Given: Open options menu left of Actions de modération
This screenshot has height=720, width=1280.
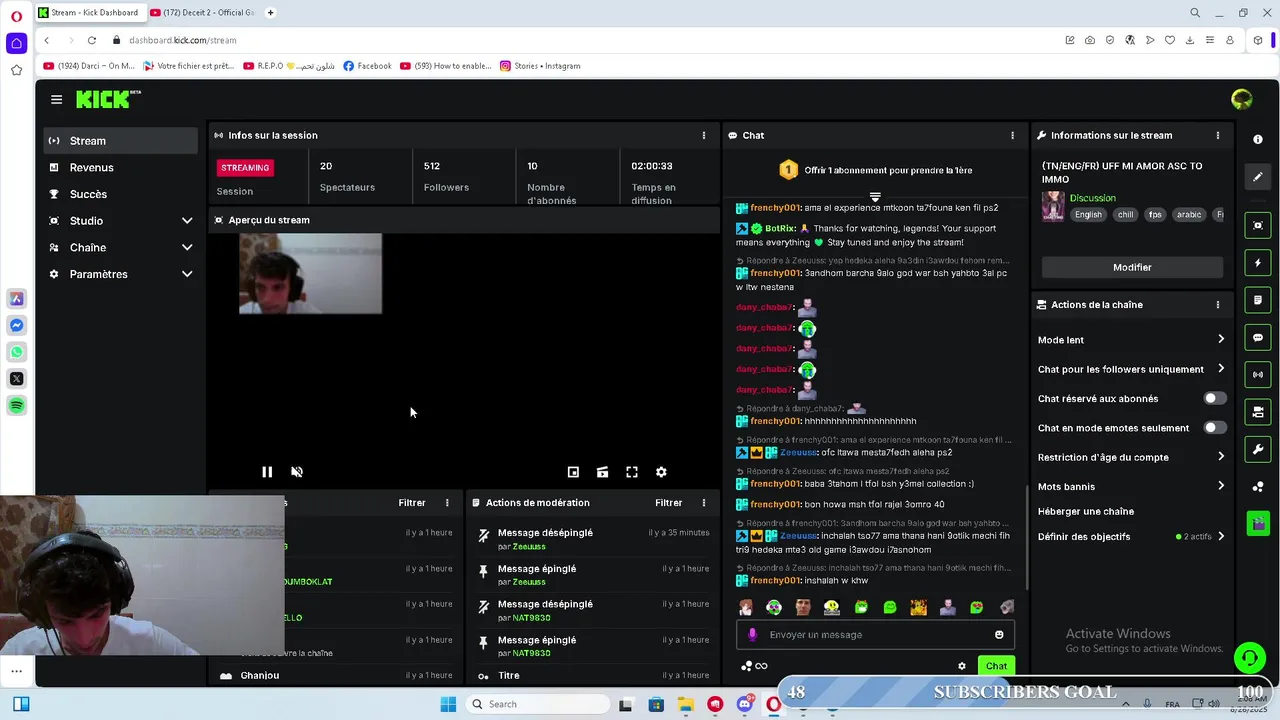Looking at the screenshot, I should (447, 503).
